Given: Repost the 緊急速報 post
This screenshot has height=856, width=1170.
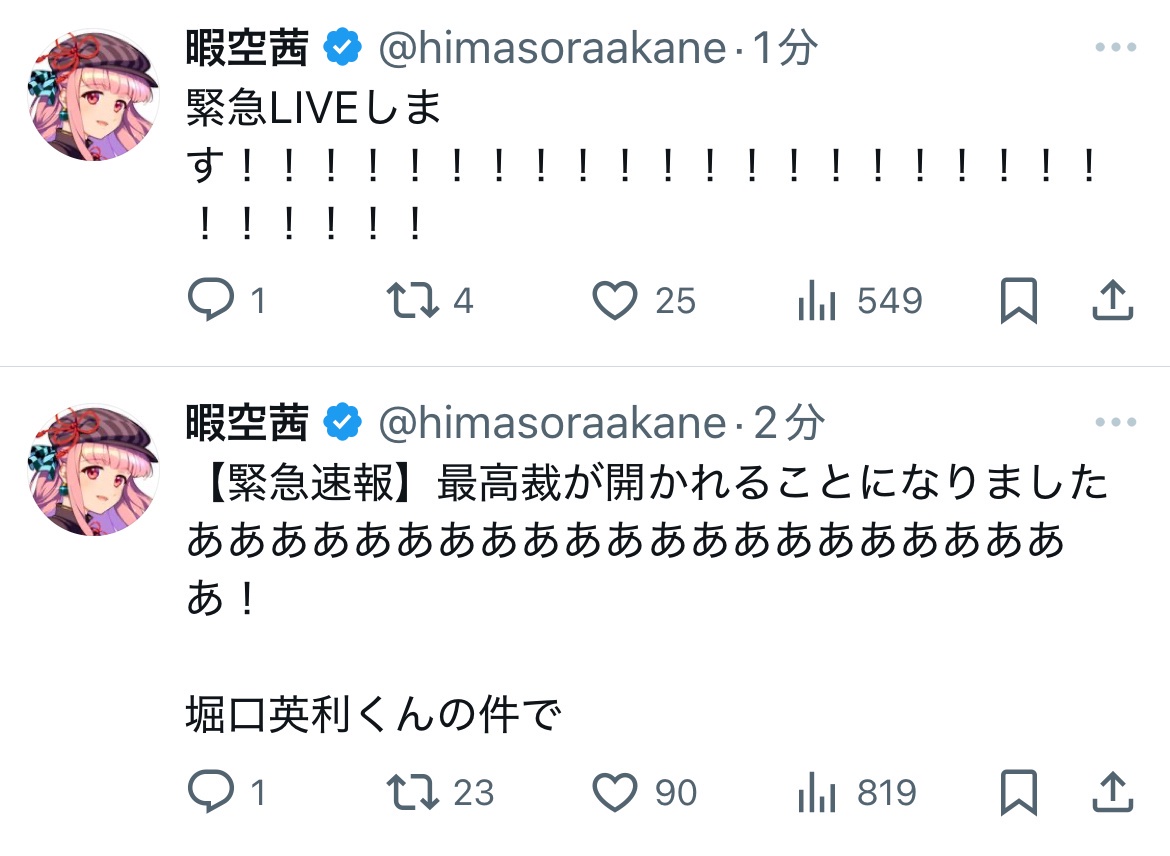Looking at the screenshot, I should point(413,793).
